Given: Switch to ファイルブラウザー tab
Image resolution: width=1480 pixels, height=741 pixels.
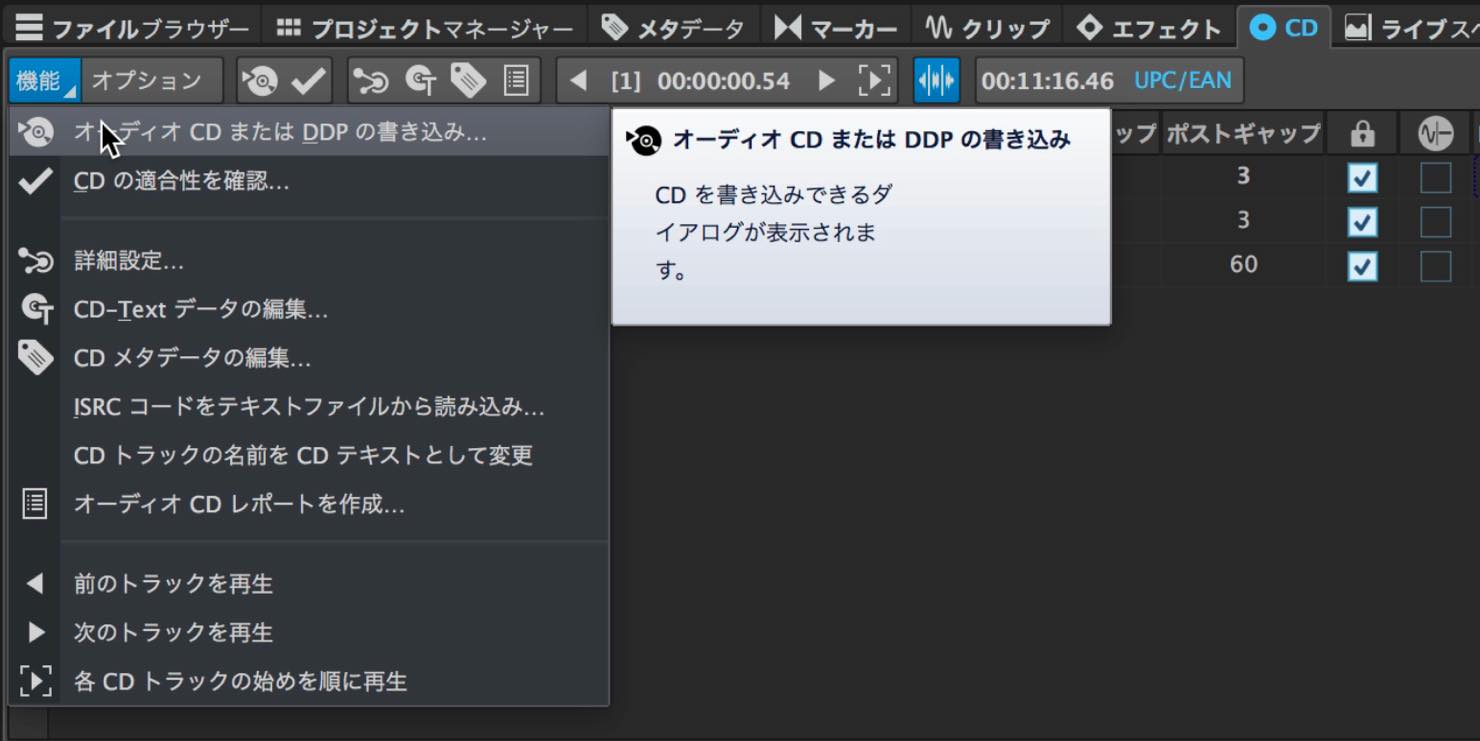Looking at the screenshot, I should tap(132, 28).
